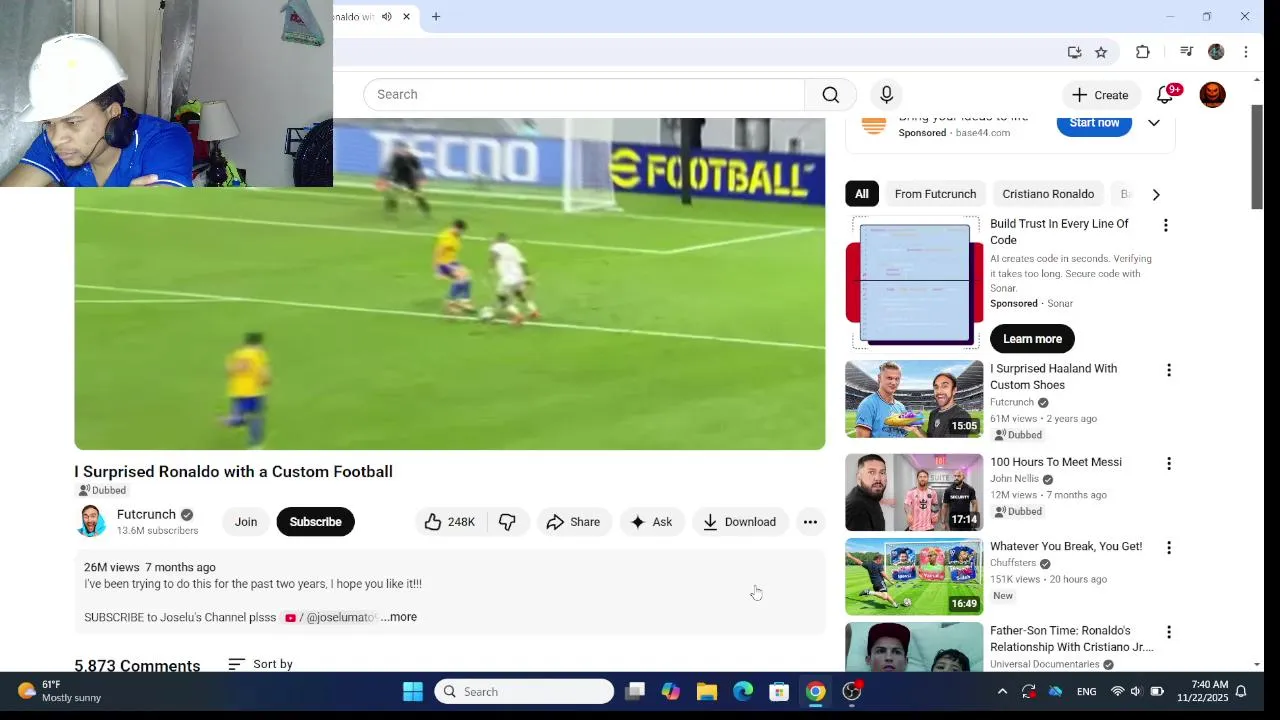This screenshot has height=720, width=1280.
Task: Open Microsoft Store from taskbar
Action: coord(779,691)
